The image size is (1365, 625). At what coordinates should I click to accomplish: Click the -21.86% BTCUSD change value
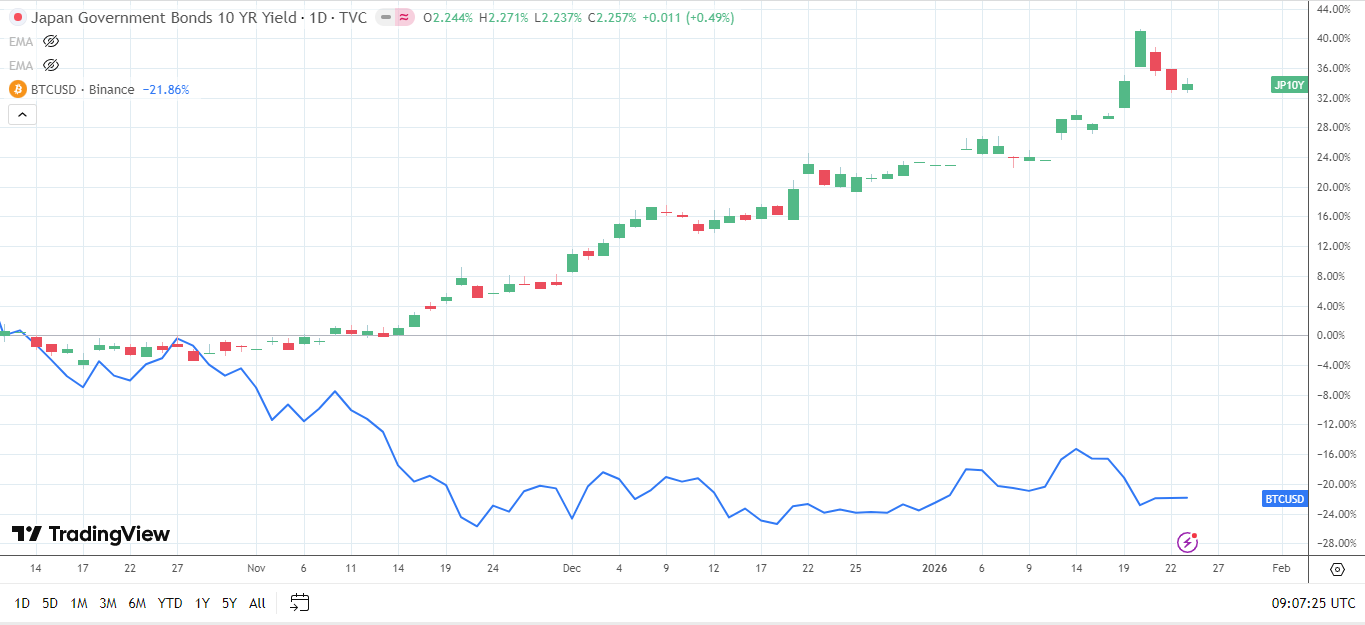tap(166, 89)
